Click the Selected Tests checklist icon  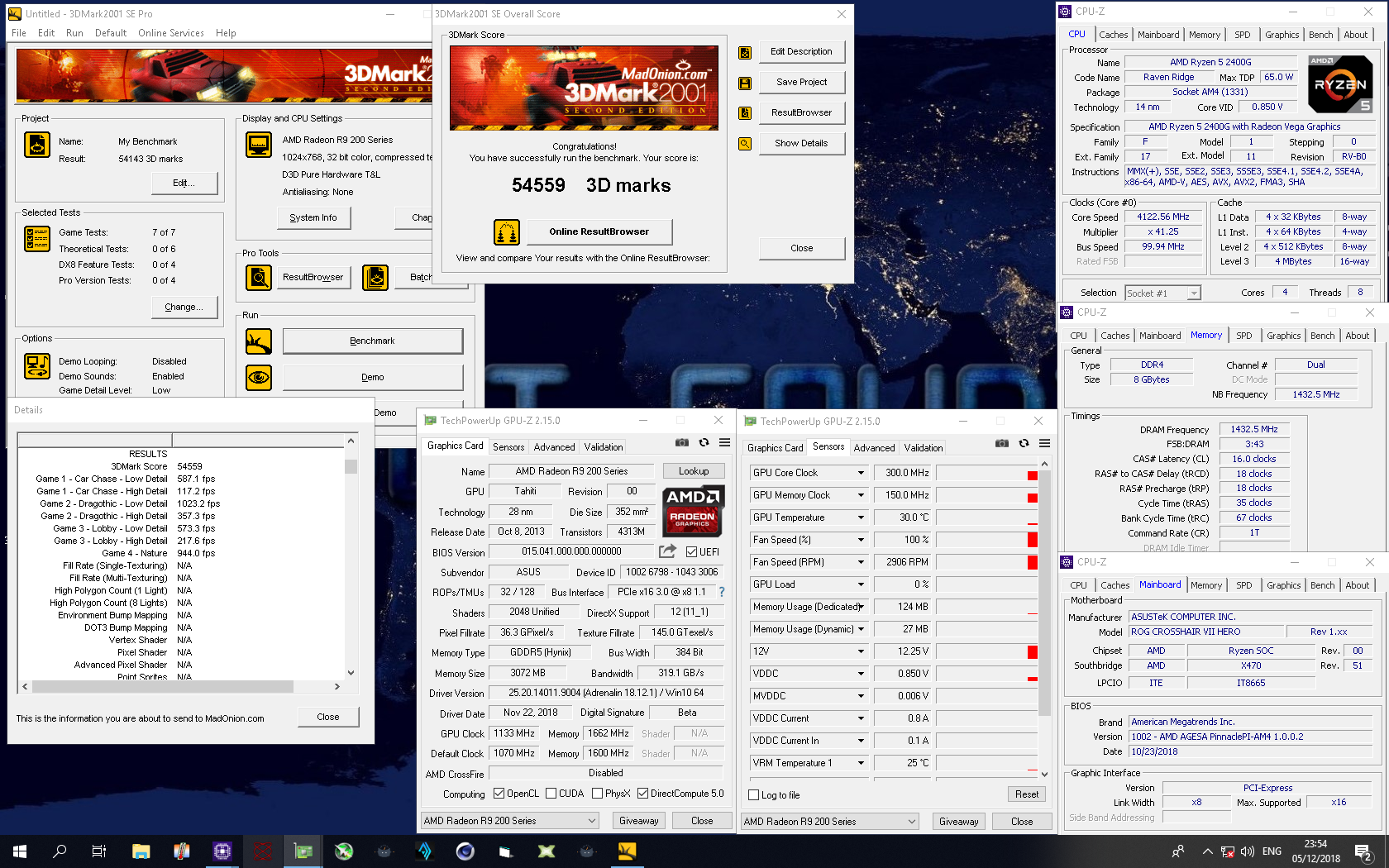37,239
